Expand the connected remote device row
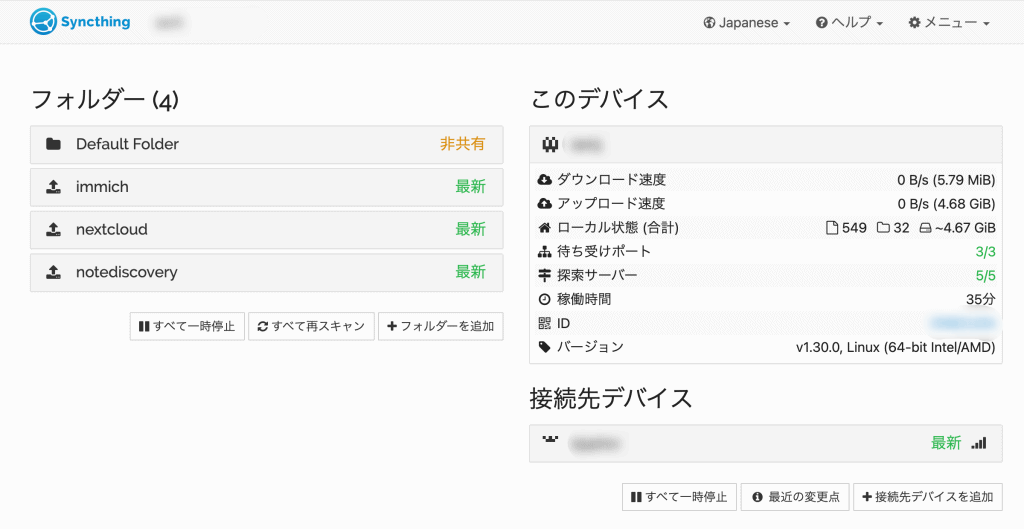Viewport: 1024px width, 529px height. click(x=765, y=443)
